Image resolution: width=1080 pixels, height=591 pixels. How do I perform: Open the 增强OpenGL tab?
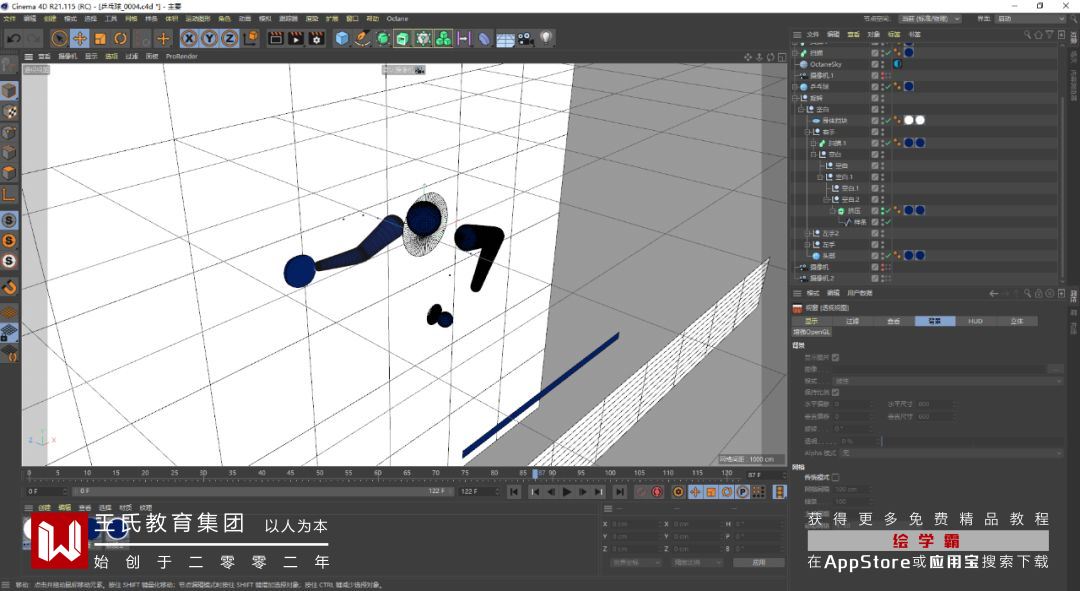click(x=812, y=332)
